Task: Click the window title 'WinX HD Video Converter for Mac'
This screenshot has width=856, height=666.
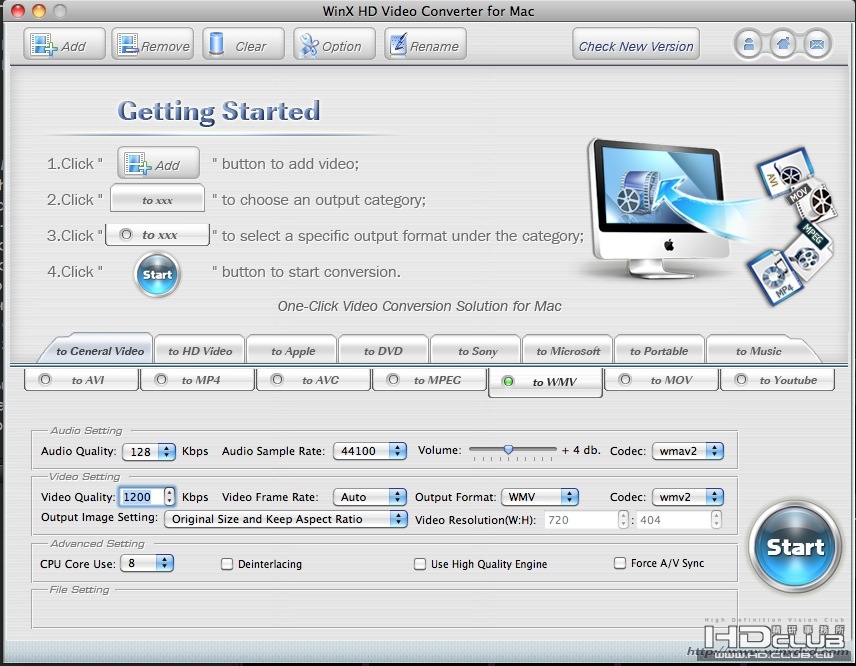Action: pyautogui.click(x=428, y=11)
